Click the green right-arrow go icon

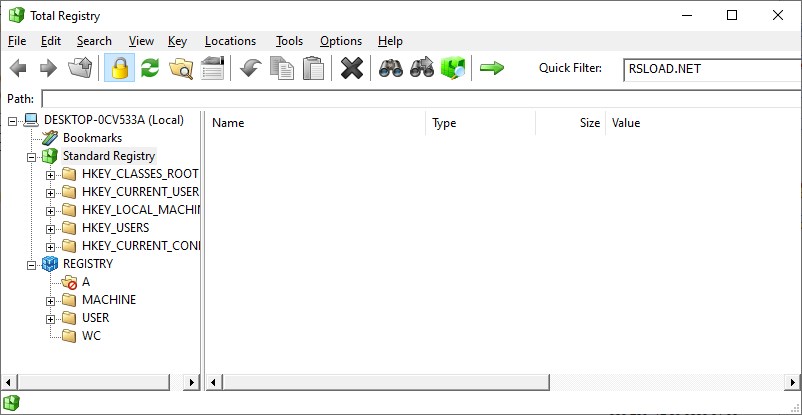(x=492, y=68)
